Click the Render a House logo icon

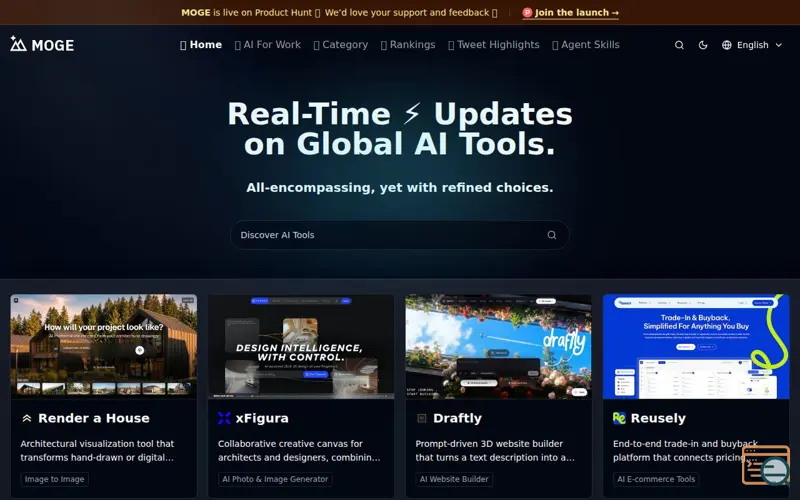[27, 418]
